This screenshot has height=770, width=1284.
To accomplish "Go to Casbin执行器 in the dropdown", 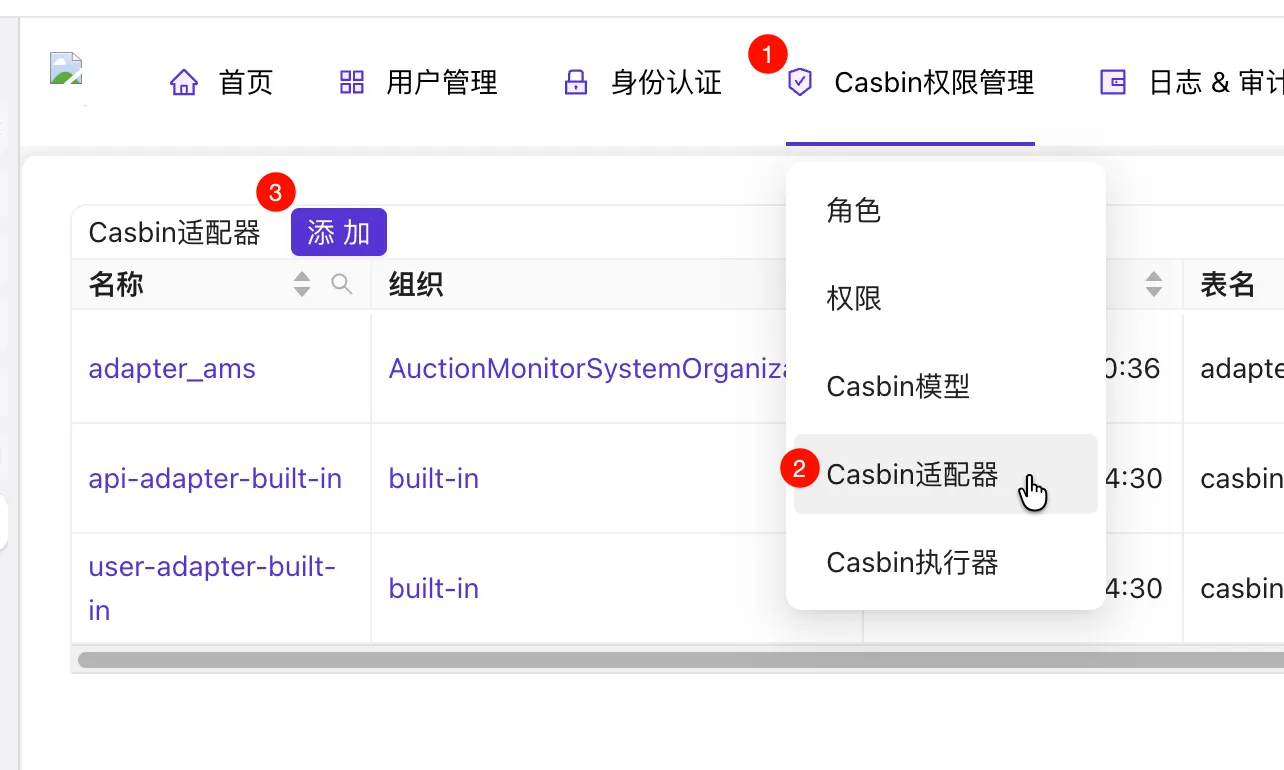I will 912,563.
